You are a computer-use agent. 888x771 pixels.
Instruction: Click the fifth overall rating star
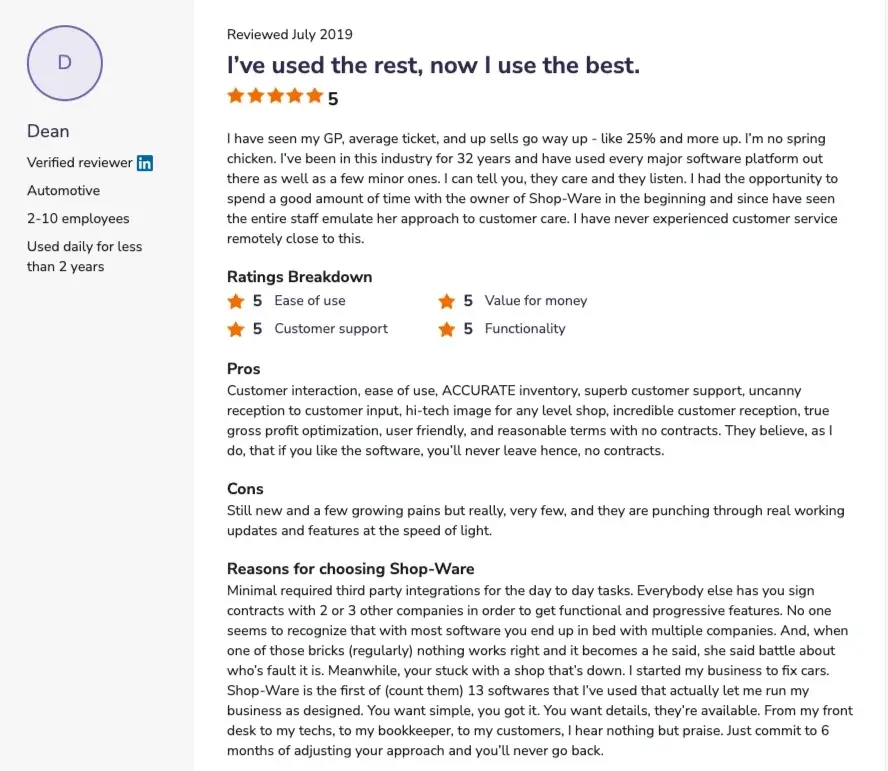click(x=314, y=97)
